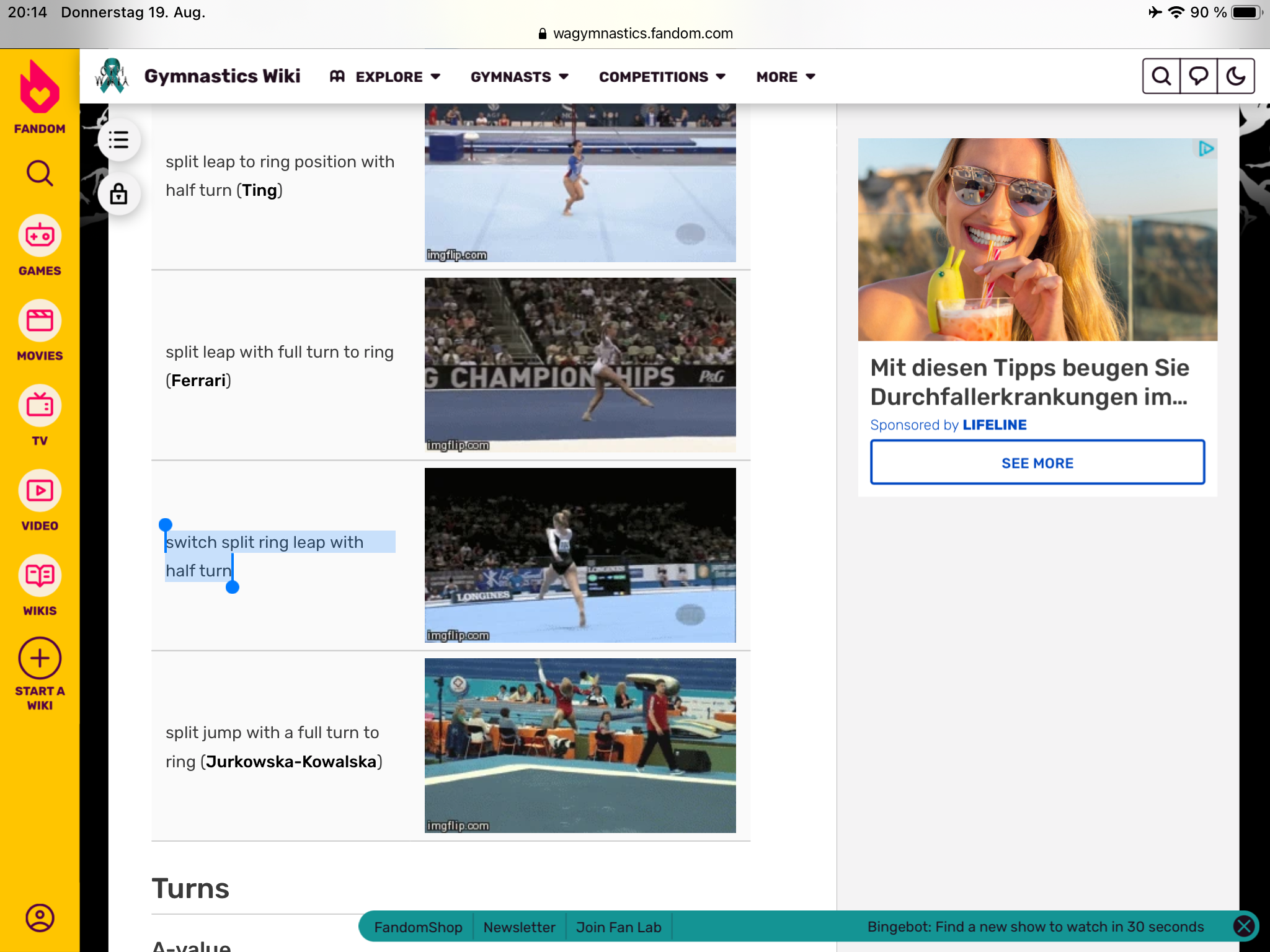The image size is (1270, 952).
Task: Open the user profile avatar icon
Action: coord(40,918)
